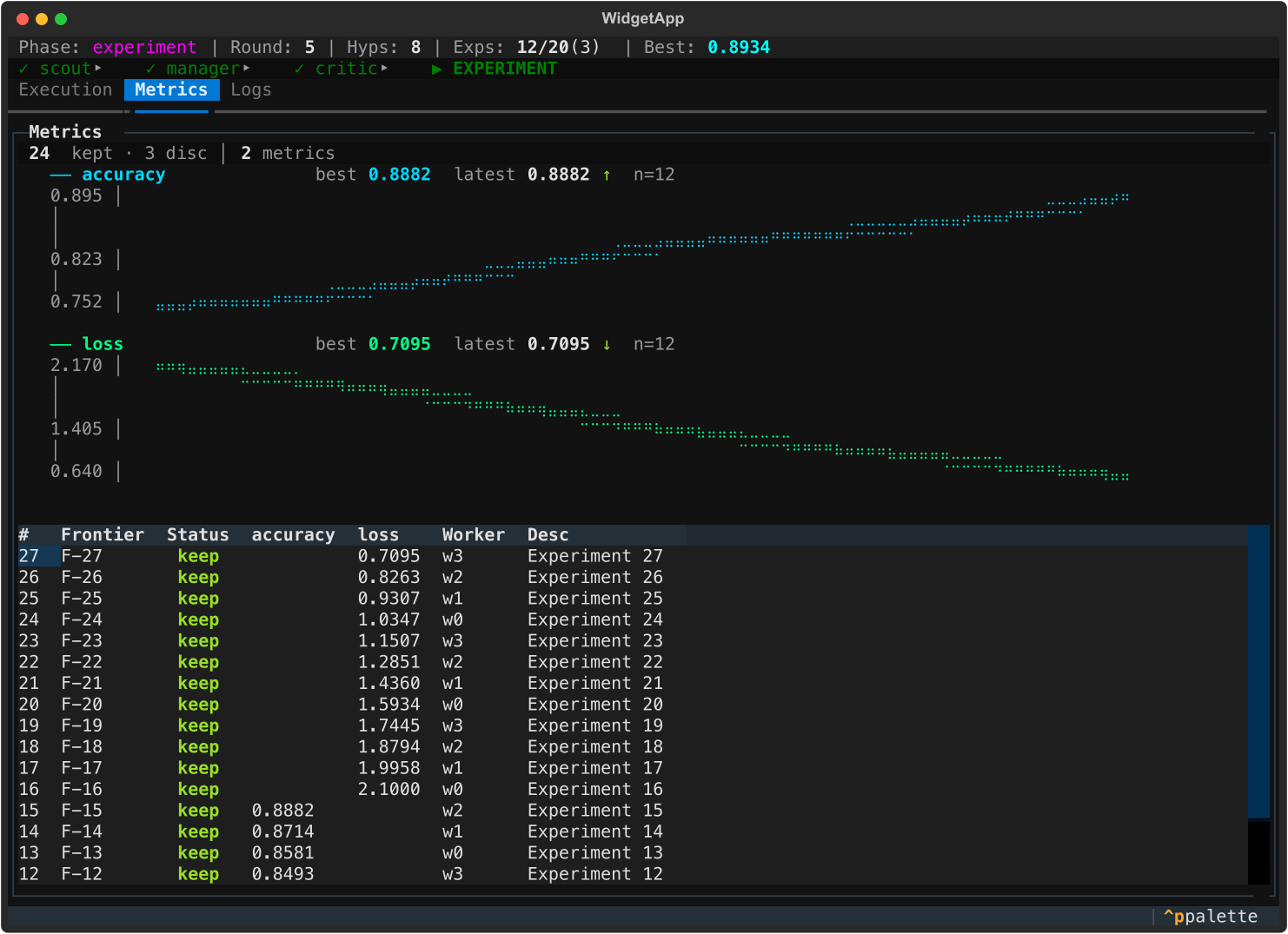
Task: Click the Worker column header
Action: [x=473, y=535]
